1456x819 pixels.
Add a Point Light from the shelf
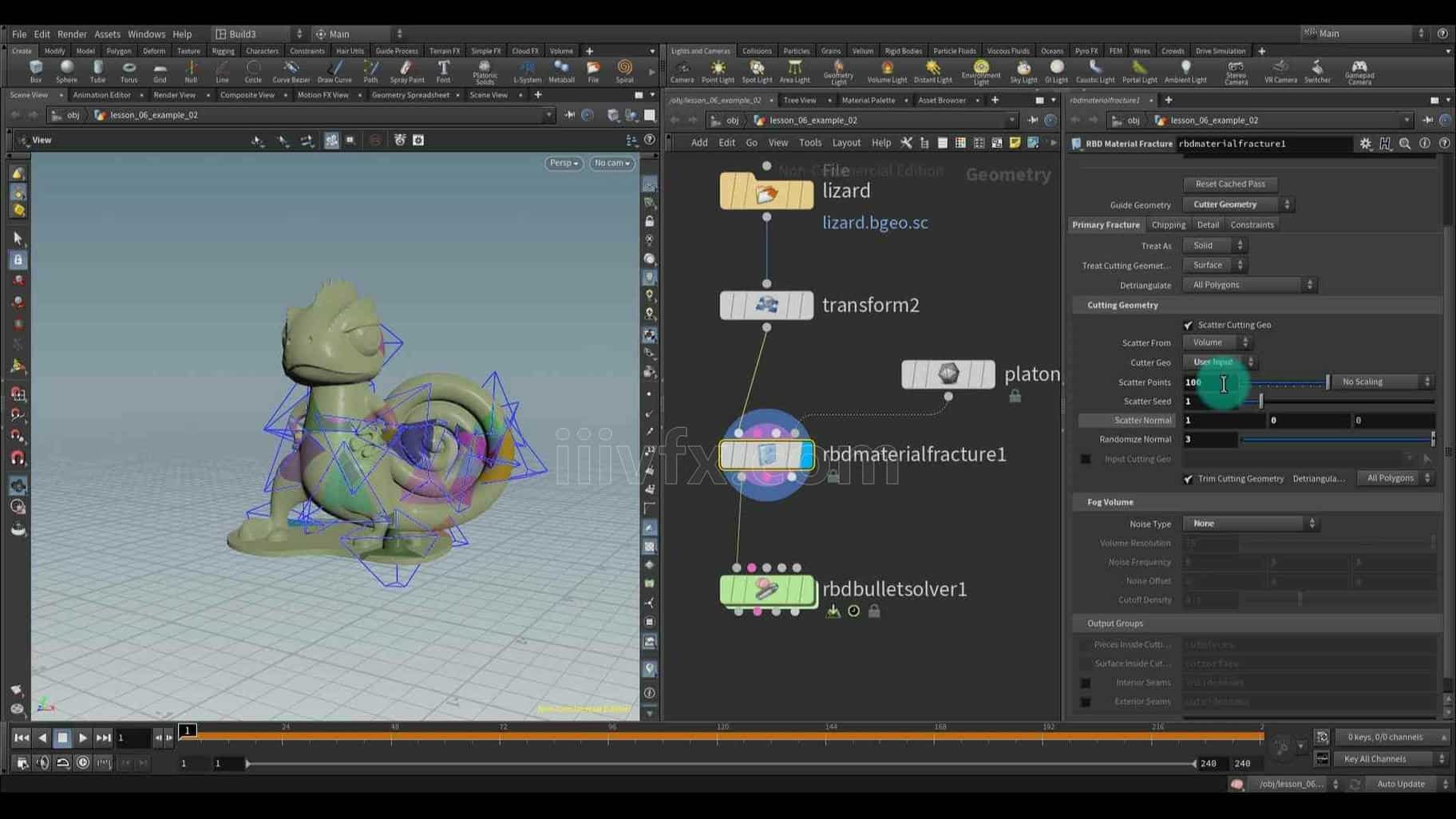click(718, 72)
